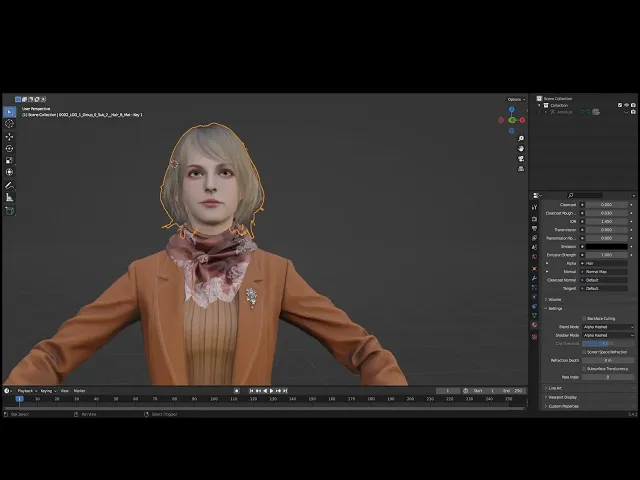The width and height of the screenshot is (640, 480).
Task: Collapse the Settings panel
Action: (546, 309)
